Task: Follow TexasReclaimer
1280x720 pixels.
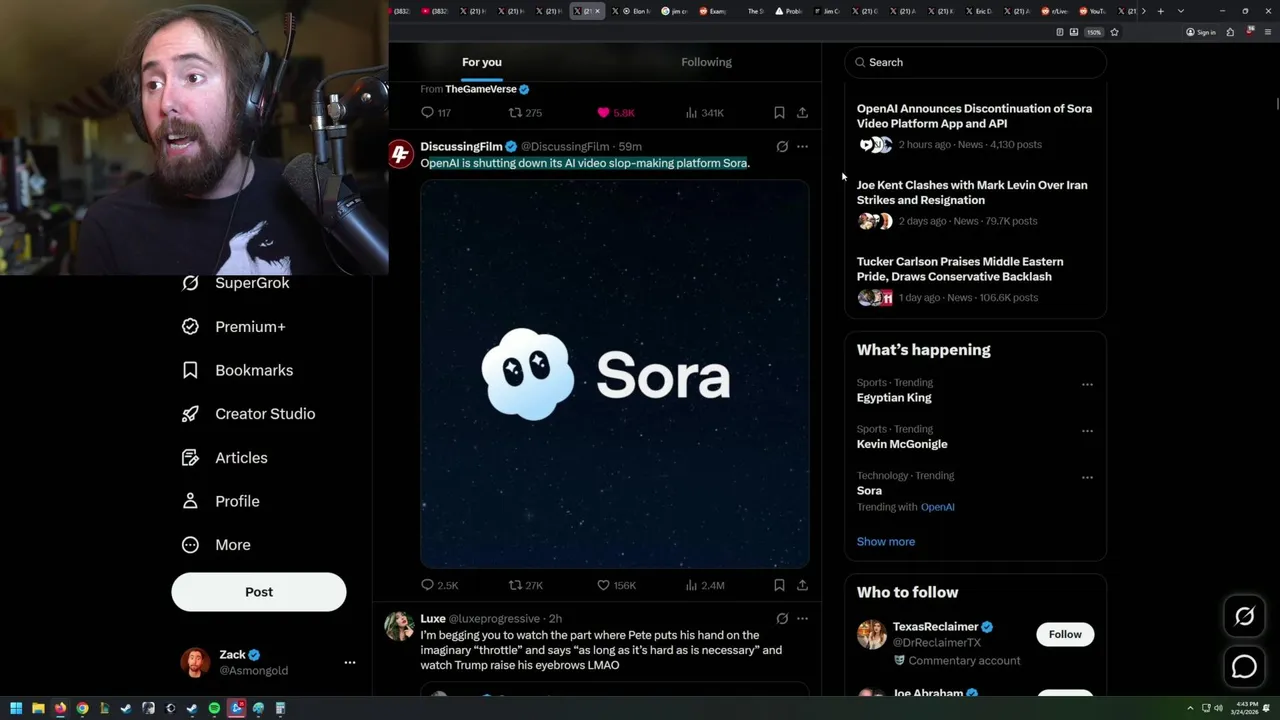Action: (1065, 634)
